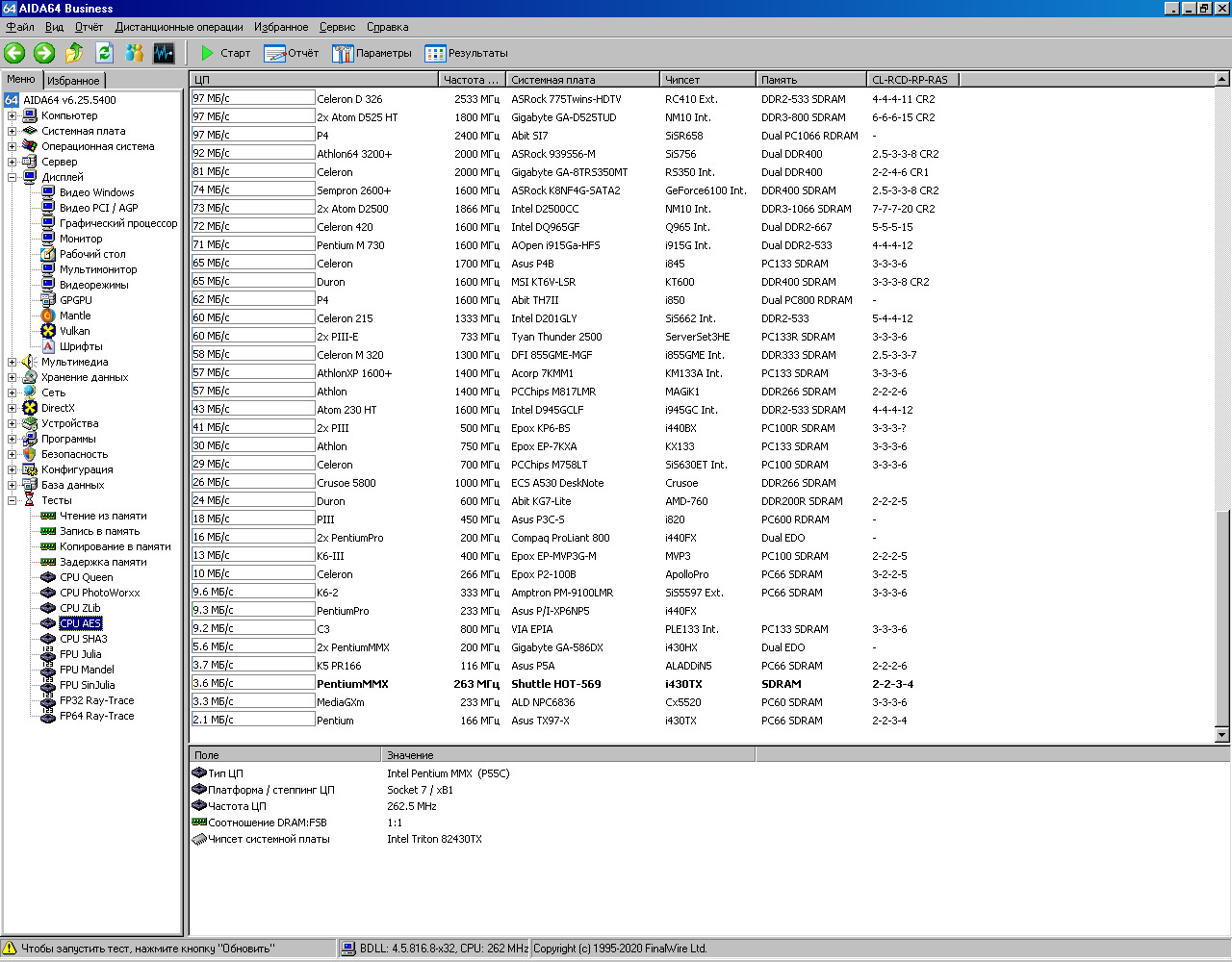This screenshot has height=962, width=1232.
Task: Expand the Операционная система tree node
Action: (x=13, y=146)
